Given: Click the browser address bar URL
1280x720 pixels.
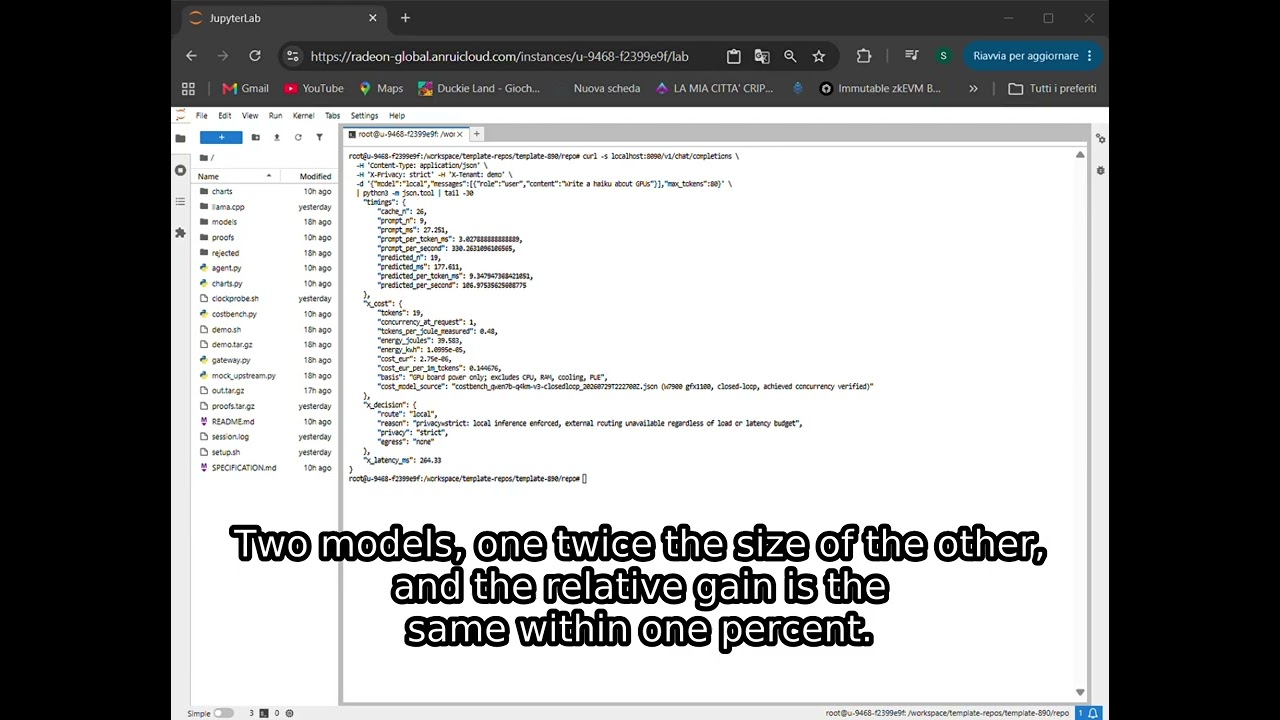Looking at the screenshot, I should (499, 57).
